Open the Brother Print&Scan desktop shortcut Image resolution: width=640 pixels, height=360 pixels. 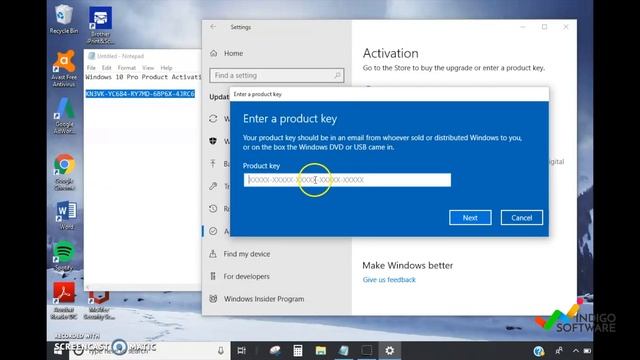click(x=100, y=25)
